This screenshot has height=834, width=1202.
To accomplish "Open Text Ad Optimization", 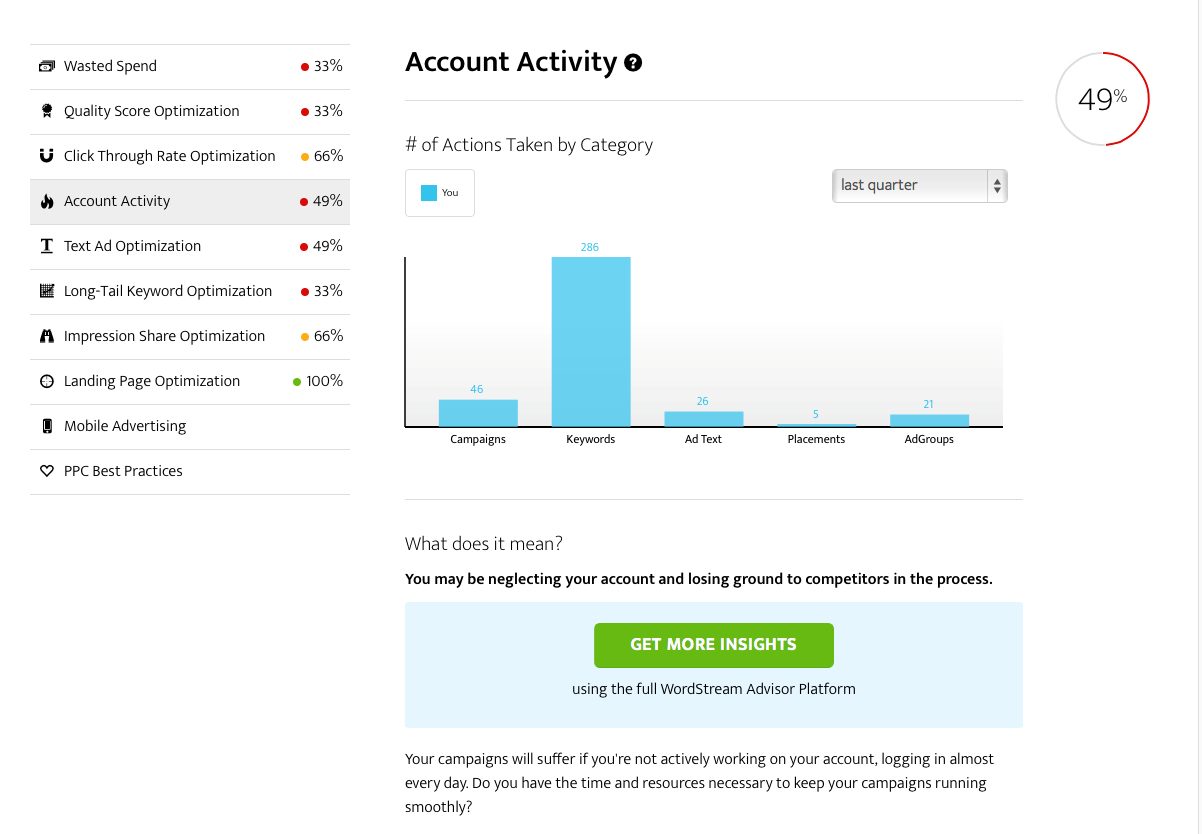I will [190, 246].
